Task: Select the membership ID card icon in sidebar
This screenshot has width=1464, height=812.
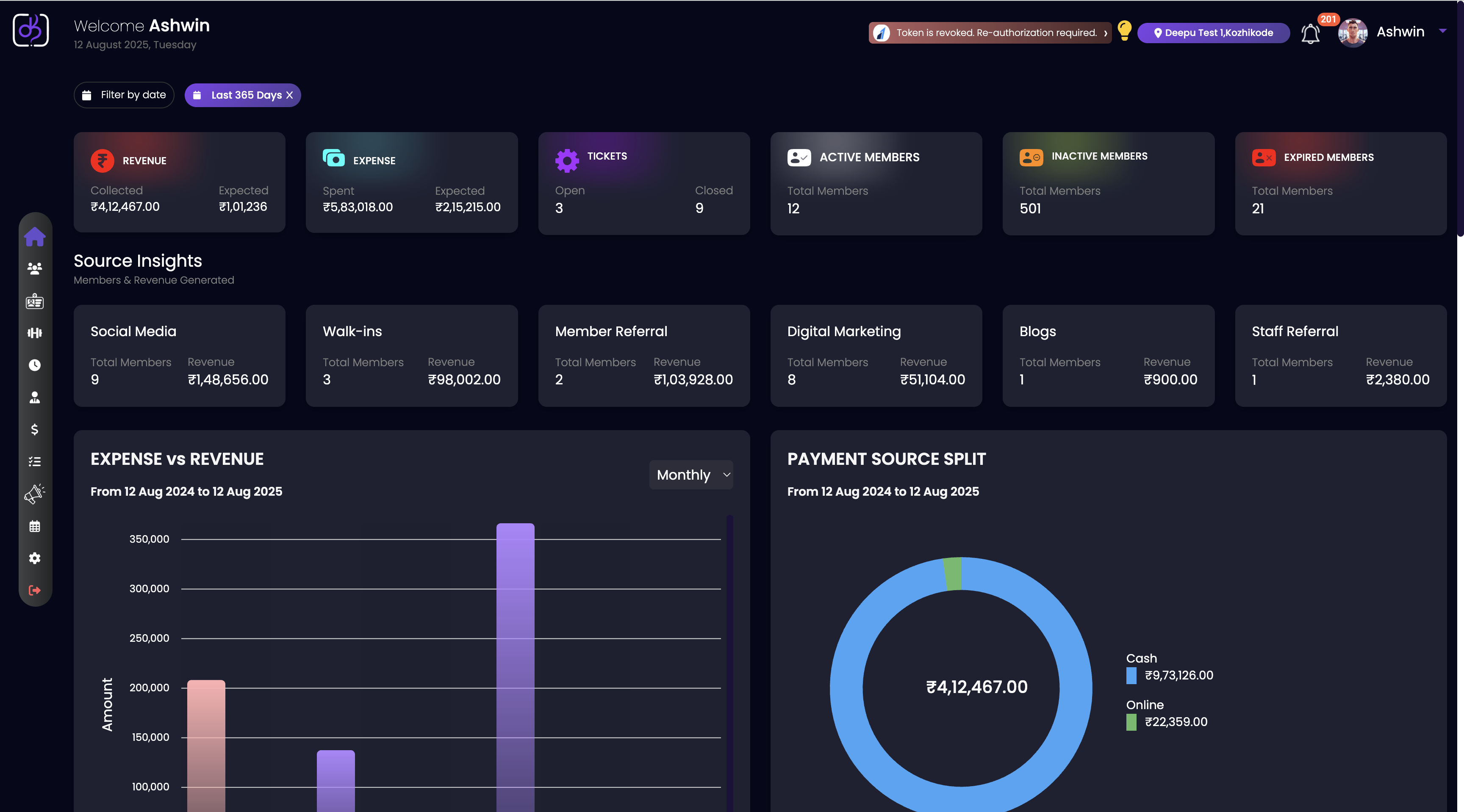Action: tap(35, 301)
